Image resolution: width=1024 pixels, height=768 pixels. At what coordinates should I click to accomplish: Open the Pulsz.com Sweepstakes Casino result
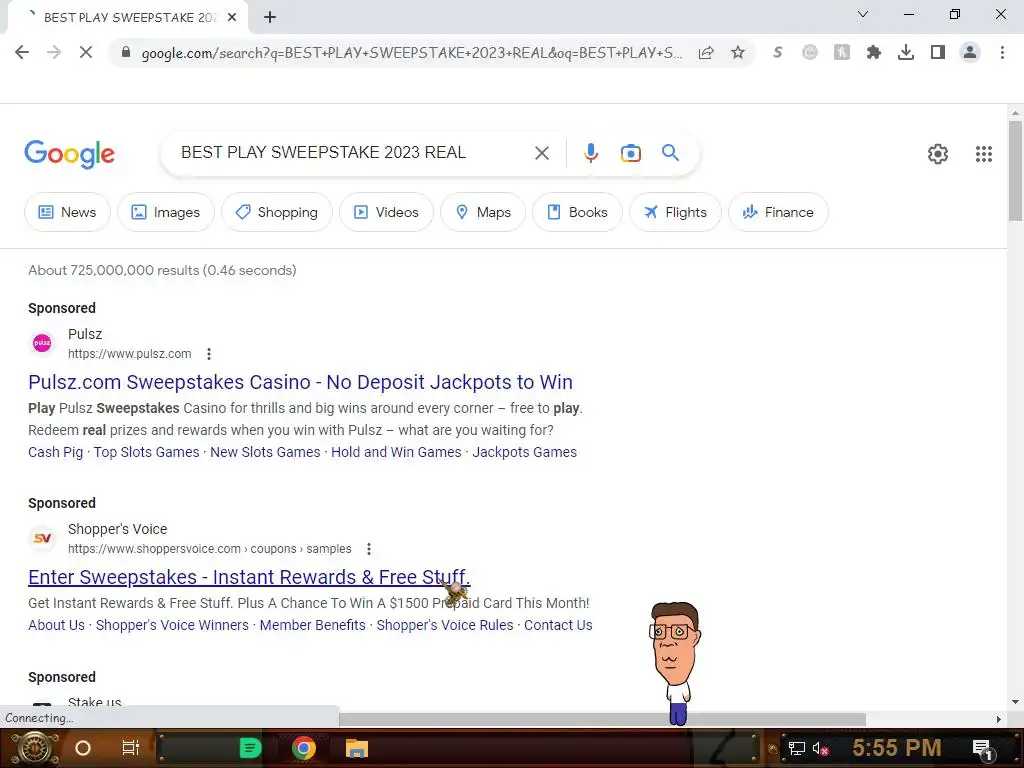(x=300, y=381)
